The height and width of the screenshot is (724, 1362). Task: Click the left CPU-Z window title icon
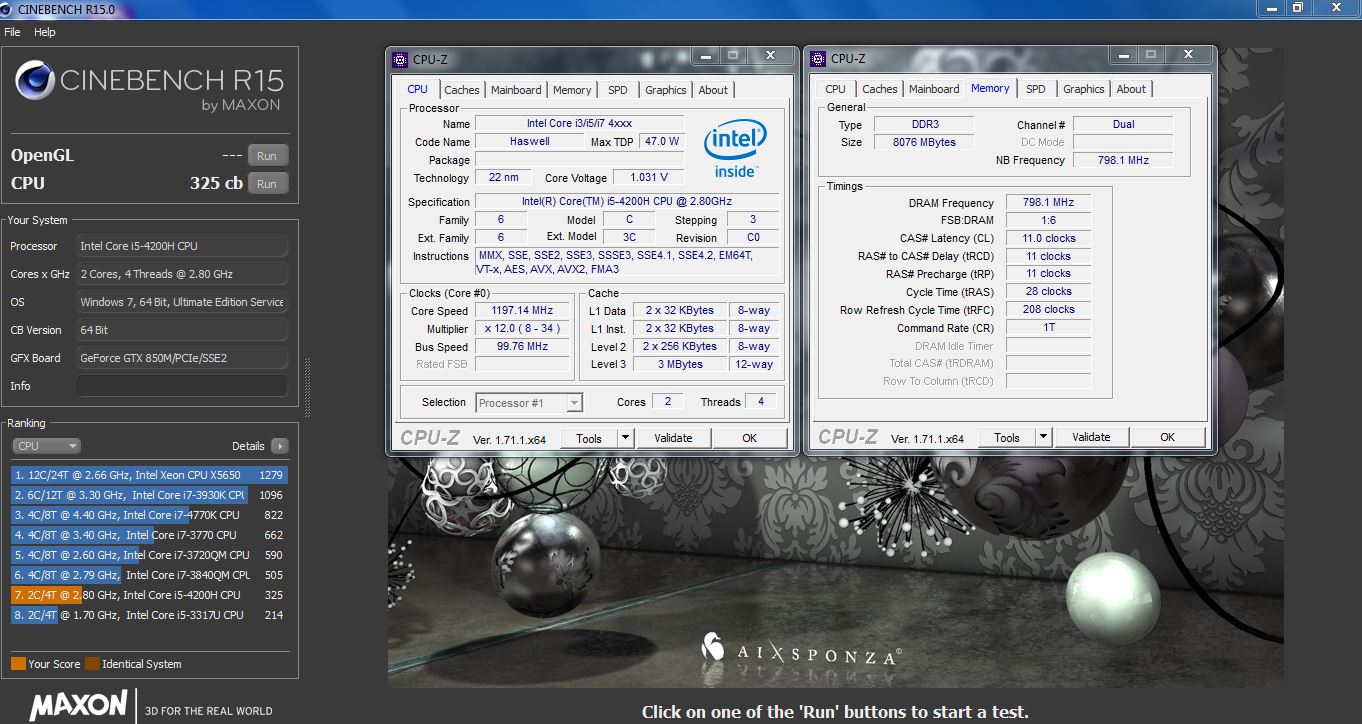[x=400, y=59]
